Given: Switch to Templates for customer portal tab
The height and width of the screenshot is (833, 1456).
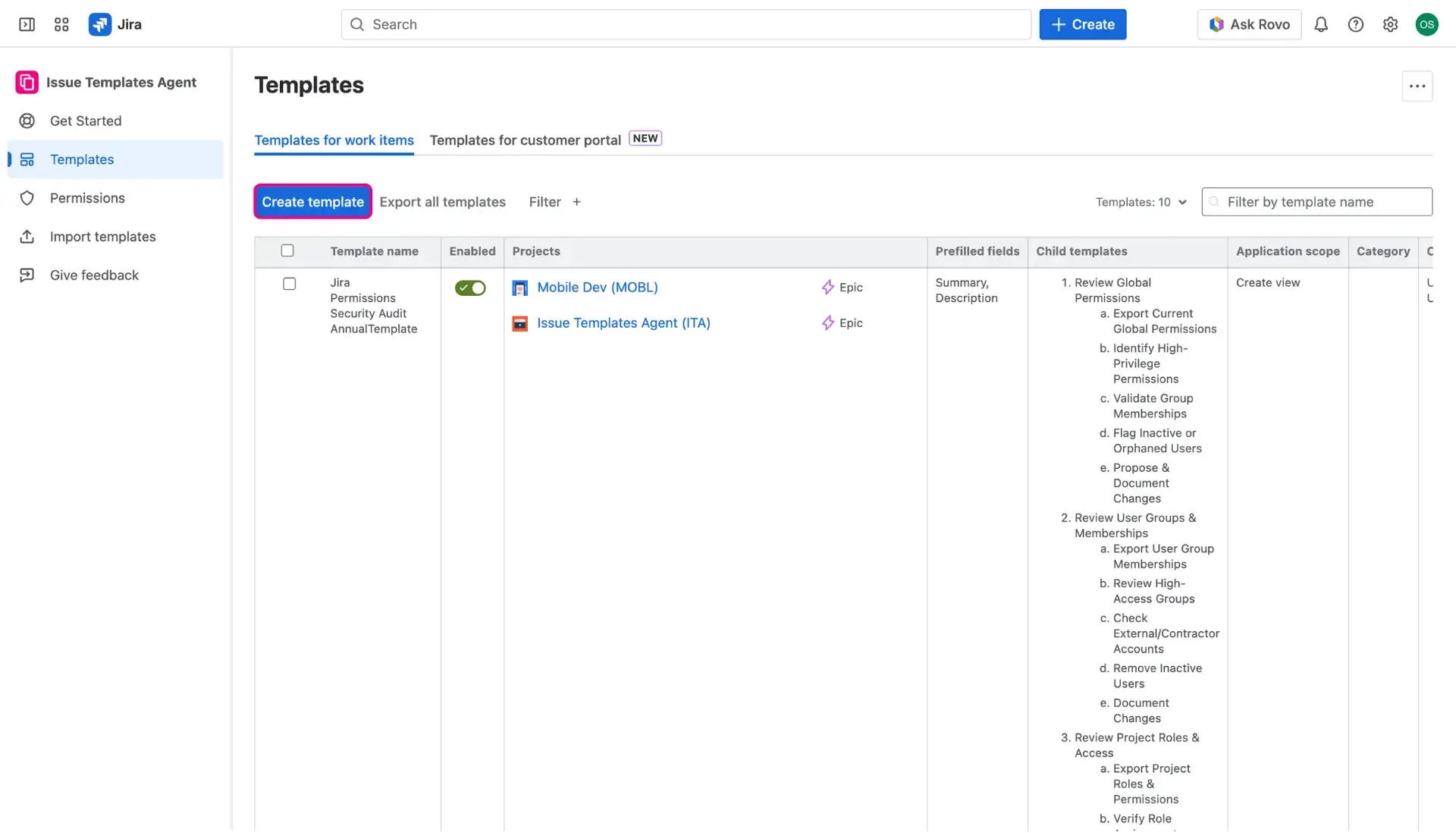Looking at the screenshot, I should 526,140.
